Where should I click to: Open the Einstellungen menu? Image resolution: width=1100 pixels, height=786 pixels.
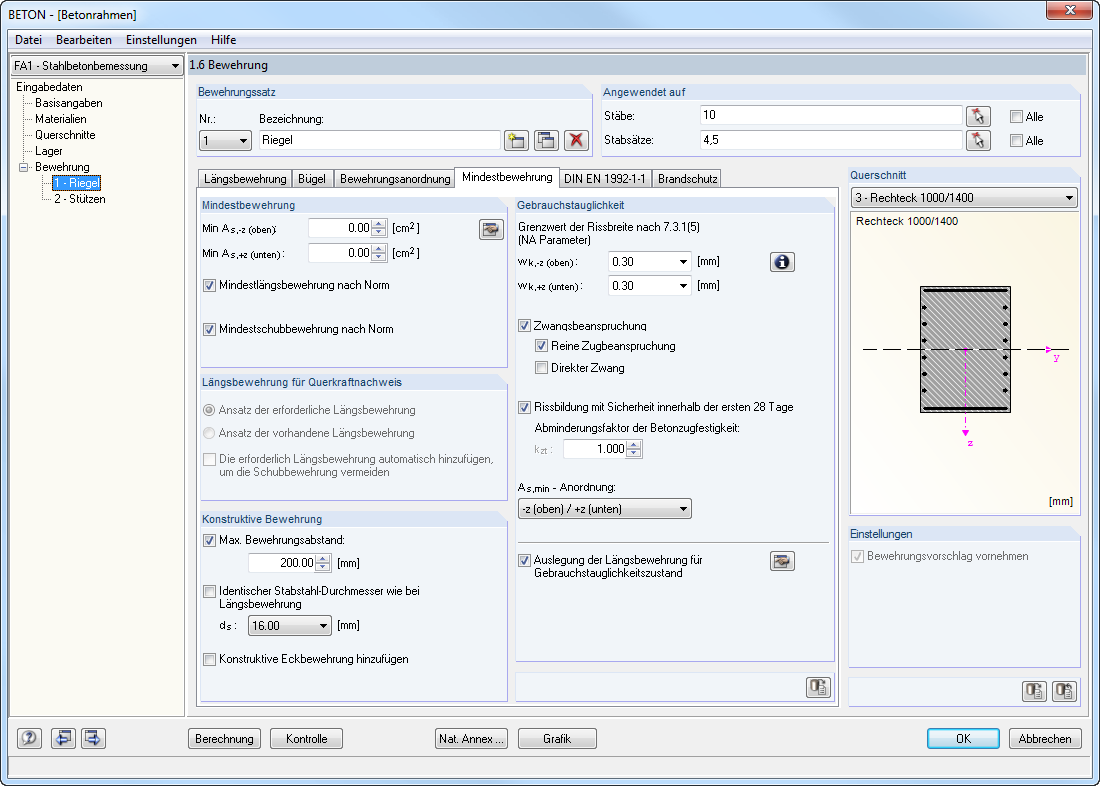coord(161,40)
